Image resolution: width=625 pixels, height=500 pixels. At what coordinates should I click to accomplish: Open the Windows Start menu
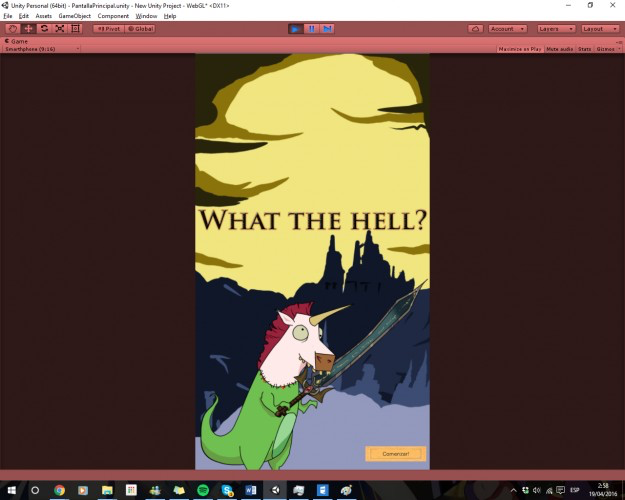[x=11, y=490]
